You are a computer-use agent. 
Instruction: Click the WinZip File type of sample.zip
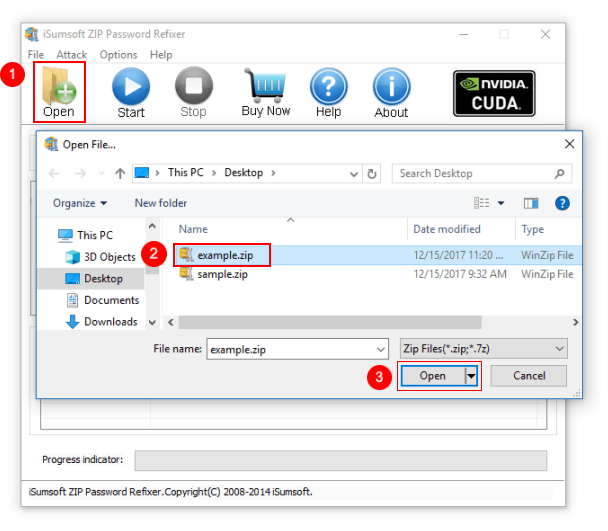coord(547,274)
